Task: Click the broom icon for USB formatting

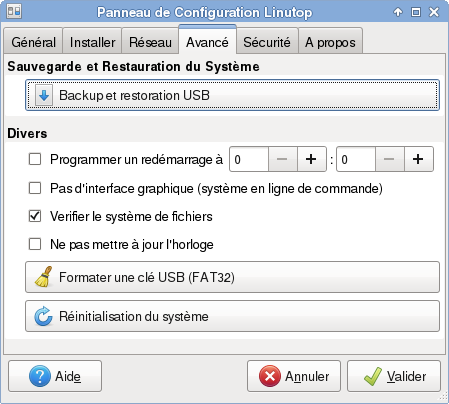Action: pyautogui.click(x=44, y=277)
